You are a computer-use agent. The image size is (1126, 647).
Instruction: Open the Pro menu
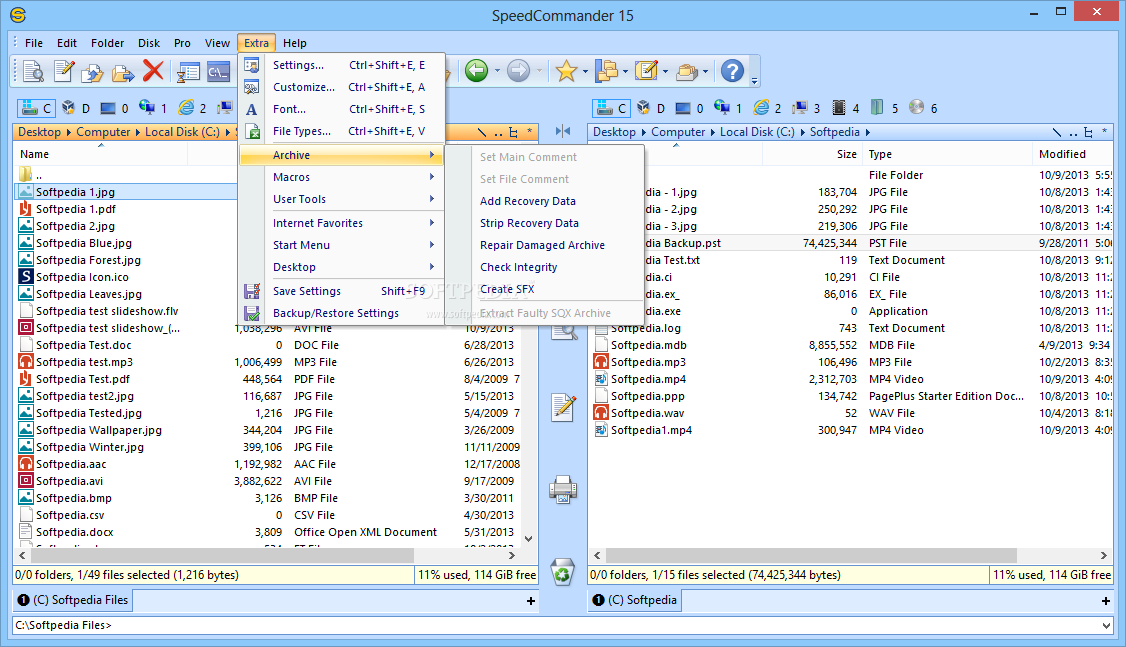coord(182,43)
